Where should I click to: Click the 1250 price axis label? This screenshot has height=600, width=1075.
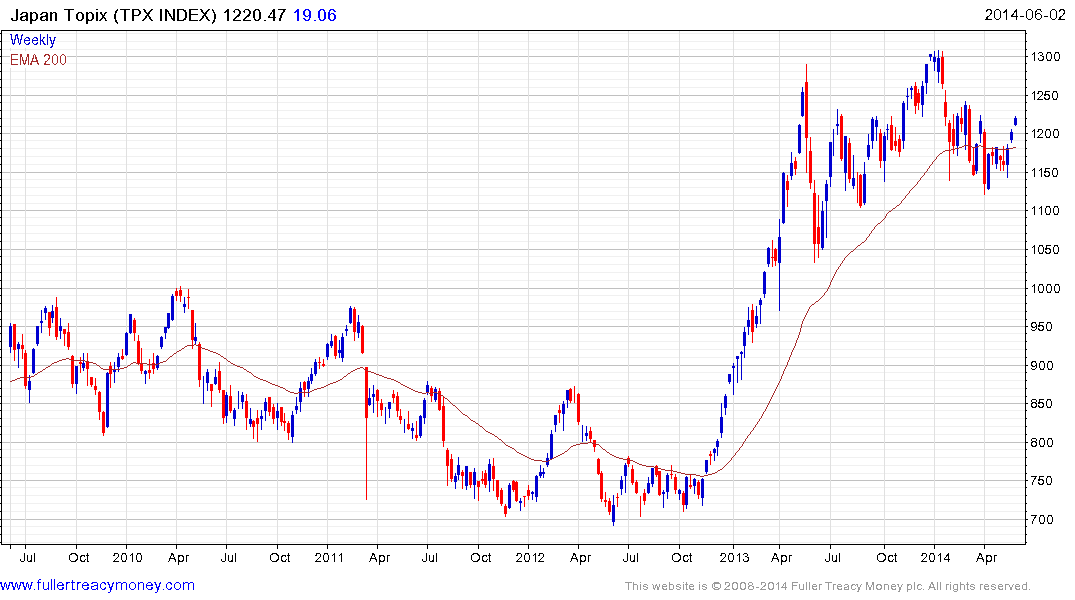[1046, 95]
